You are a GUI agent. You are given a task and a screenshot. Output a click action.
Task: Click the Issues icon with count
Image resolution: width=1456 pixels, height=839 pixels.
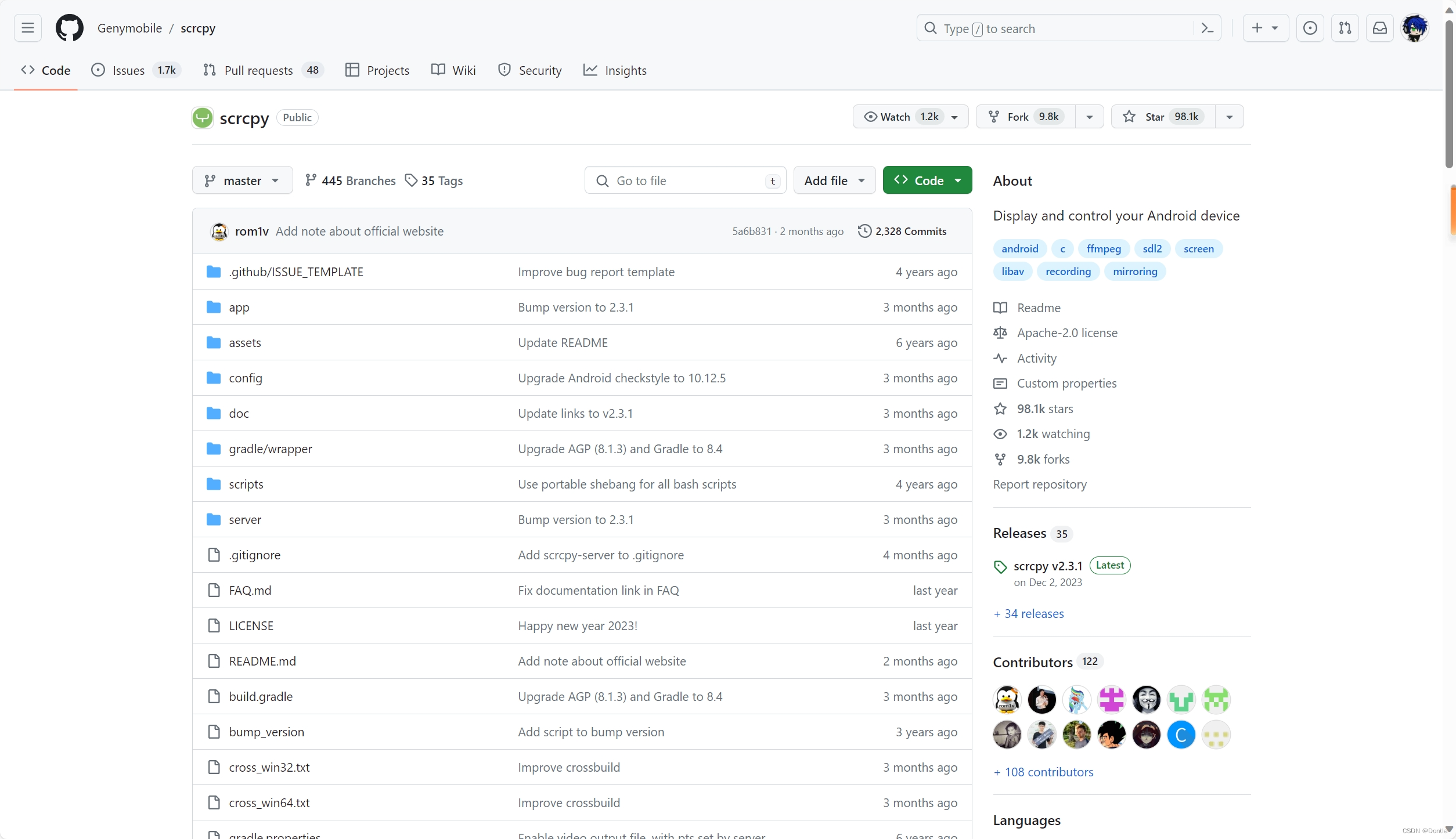(x=134, y=70)
